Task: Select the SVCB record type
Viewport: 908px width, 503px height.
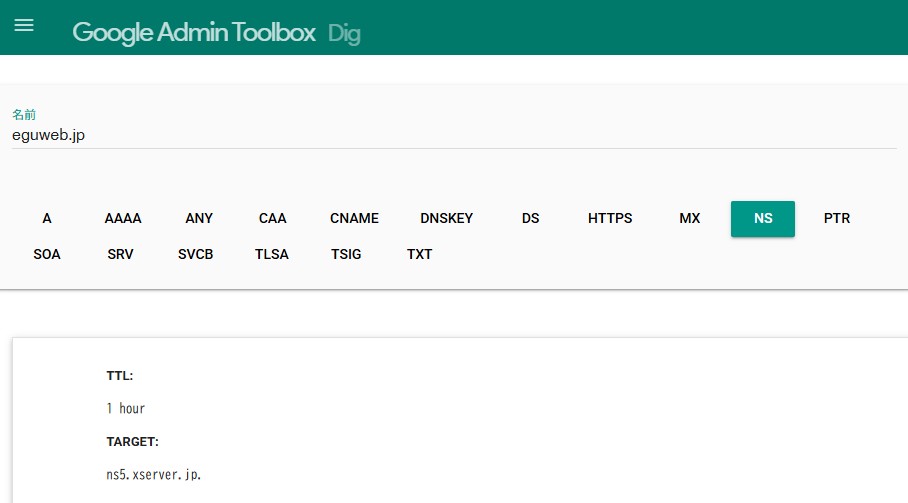Action: coord(195,254)
